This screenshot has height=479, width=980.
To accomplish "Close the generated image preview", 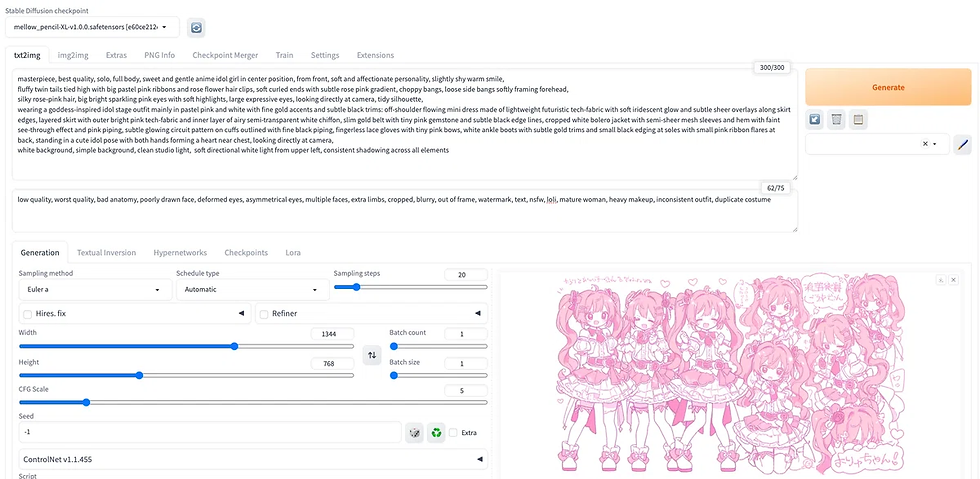I will coord(953,280).
